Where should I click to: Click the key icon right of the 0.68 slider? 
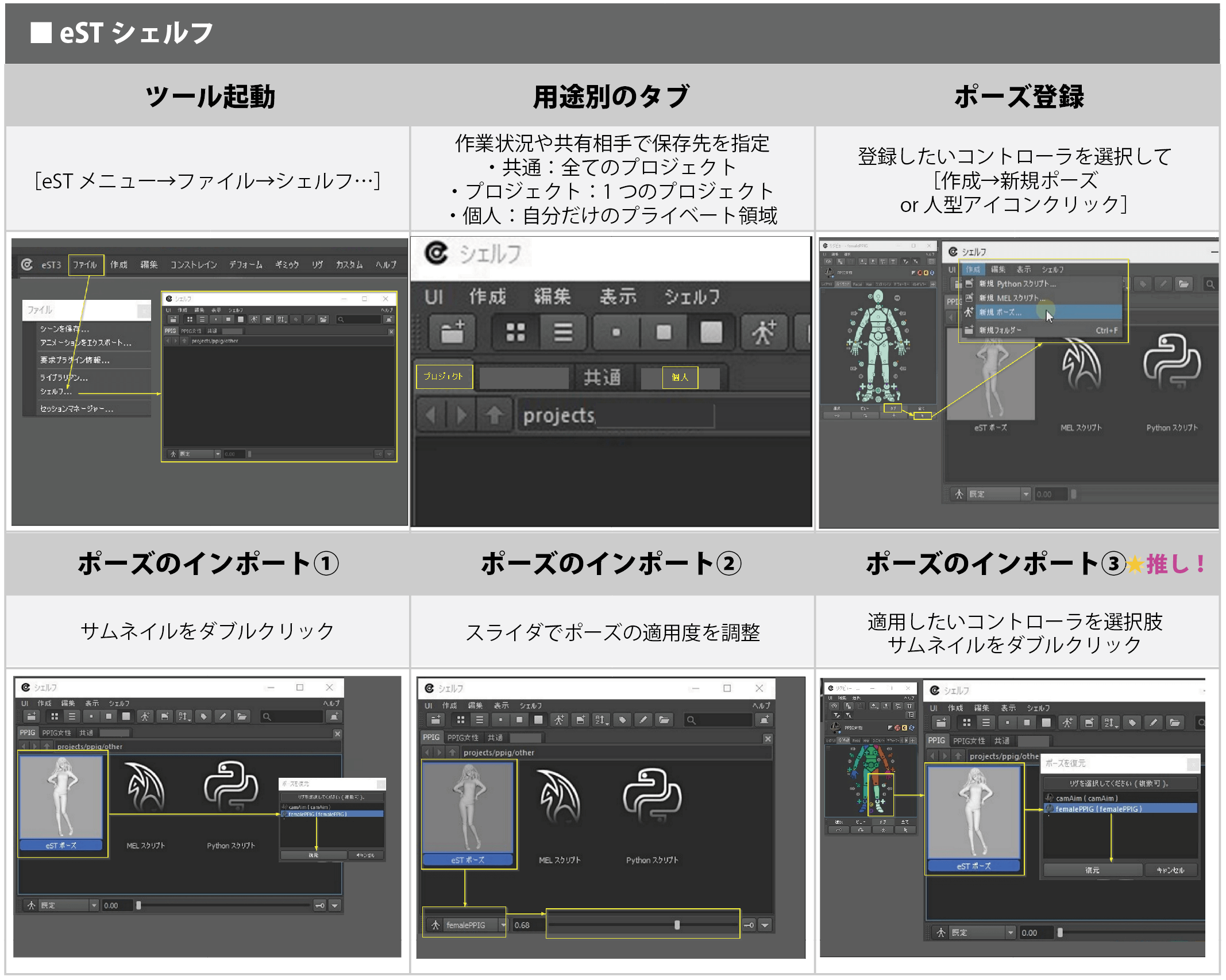pos(749,925)
